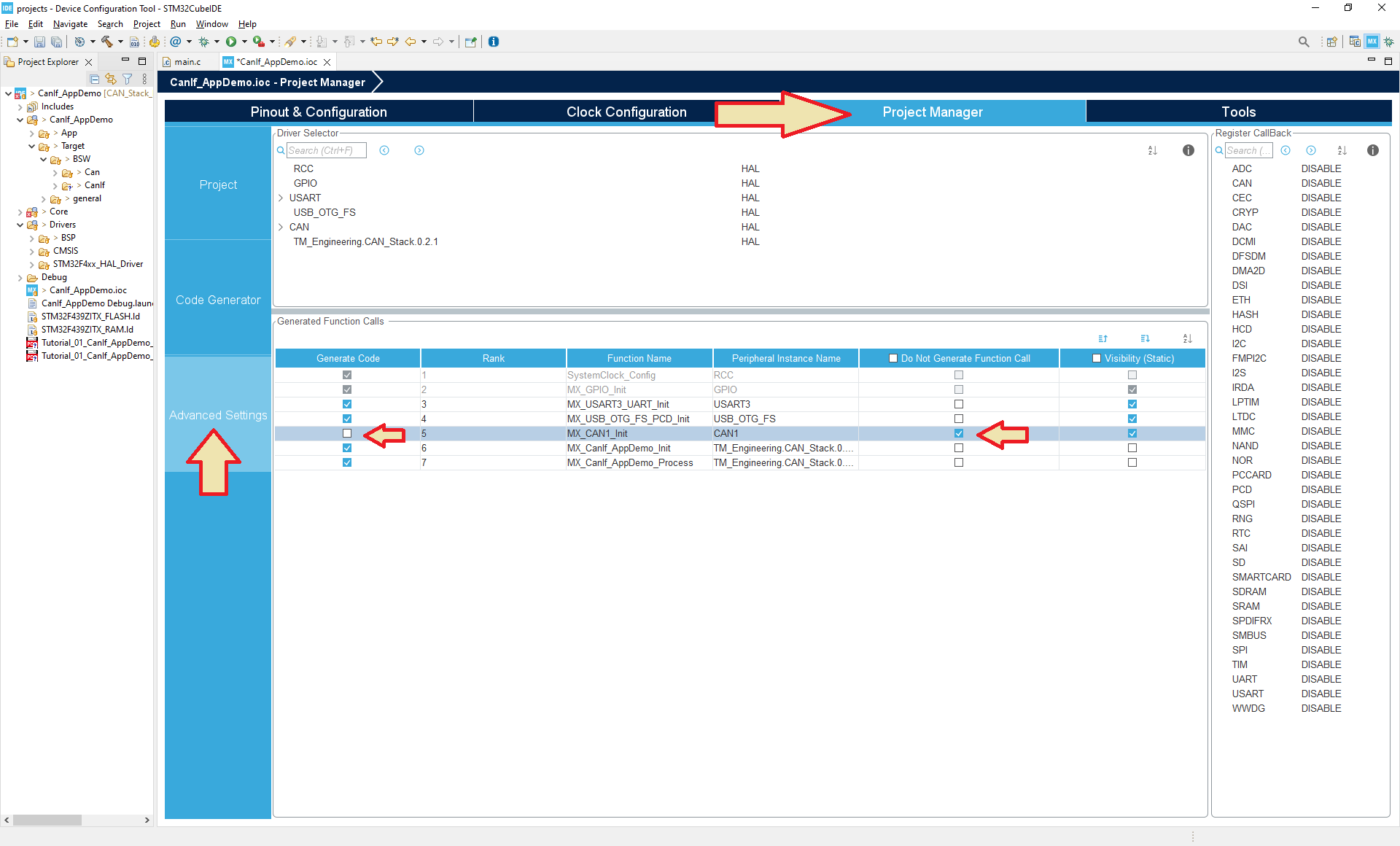
Task: Toggle the Visibility (Static) header checkbox
Action: (x=1097, y=358)
